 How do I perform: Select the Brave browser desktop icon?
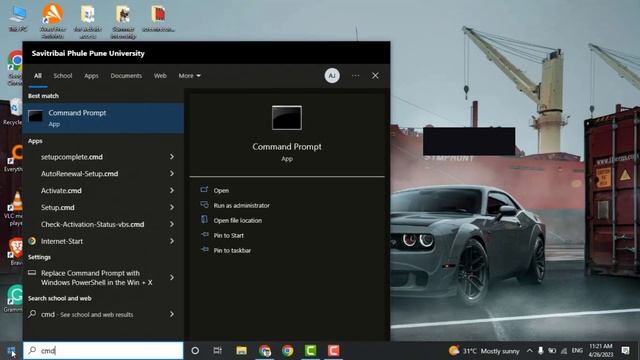[16, 252]
